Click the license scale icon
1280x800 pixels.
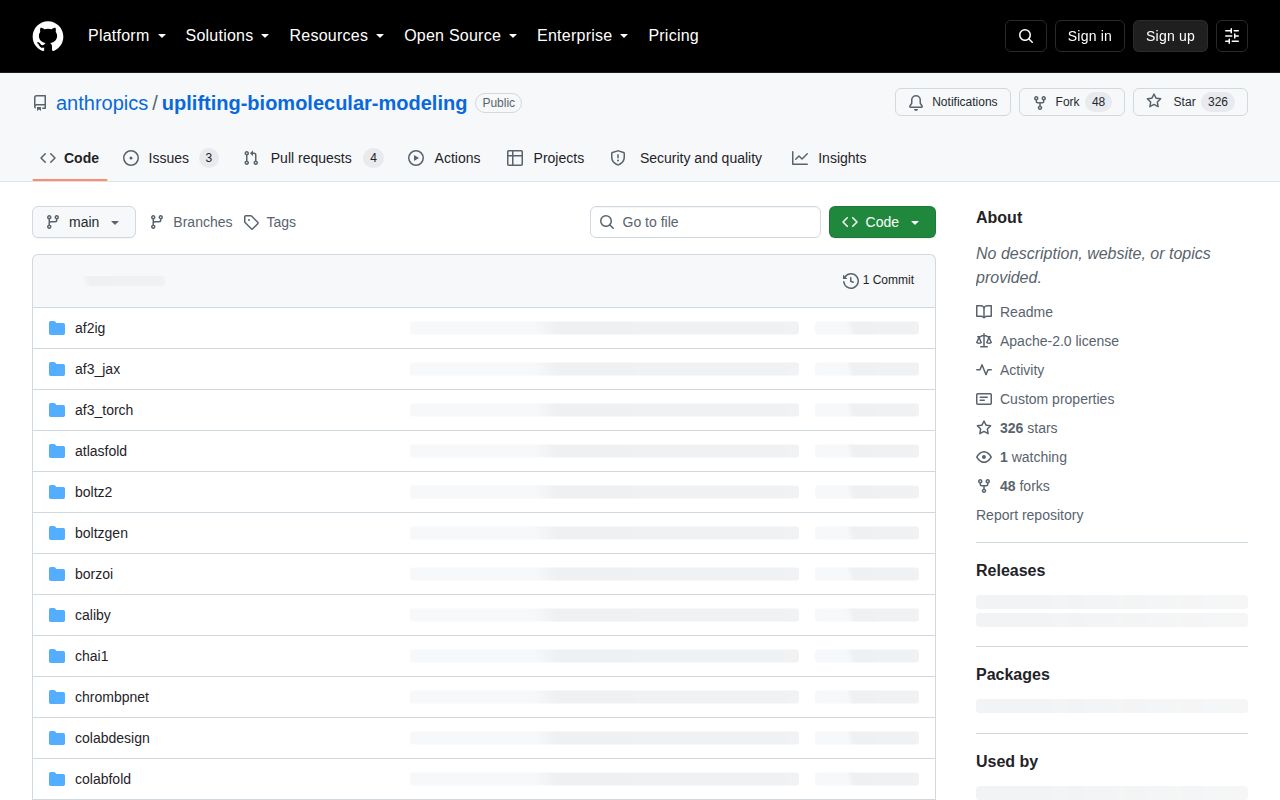point(984,341)
